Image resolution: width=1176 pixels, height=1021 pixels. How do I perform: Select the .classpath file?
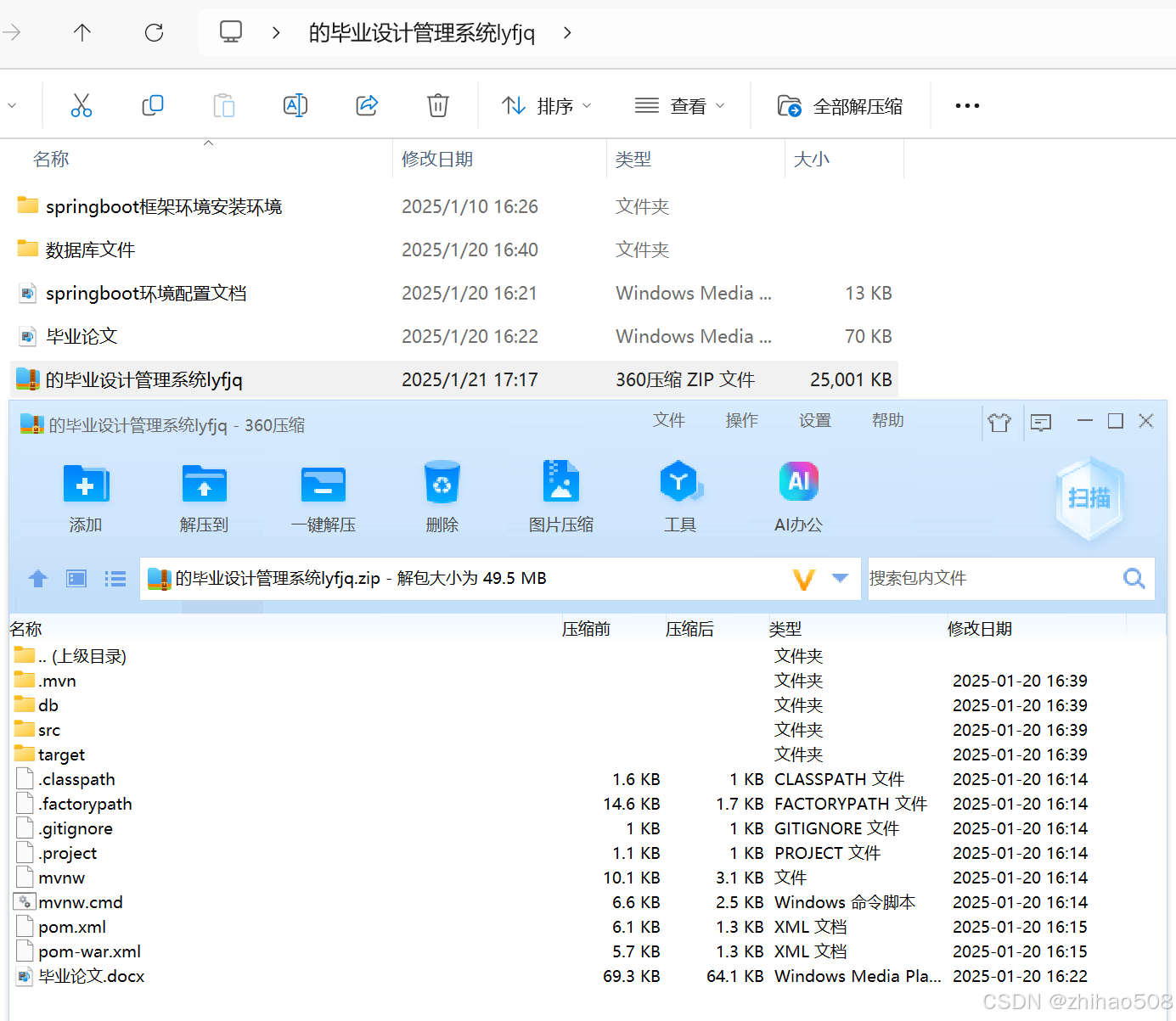tap(66, 779)
